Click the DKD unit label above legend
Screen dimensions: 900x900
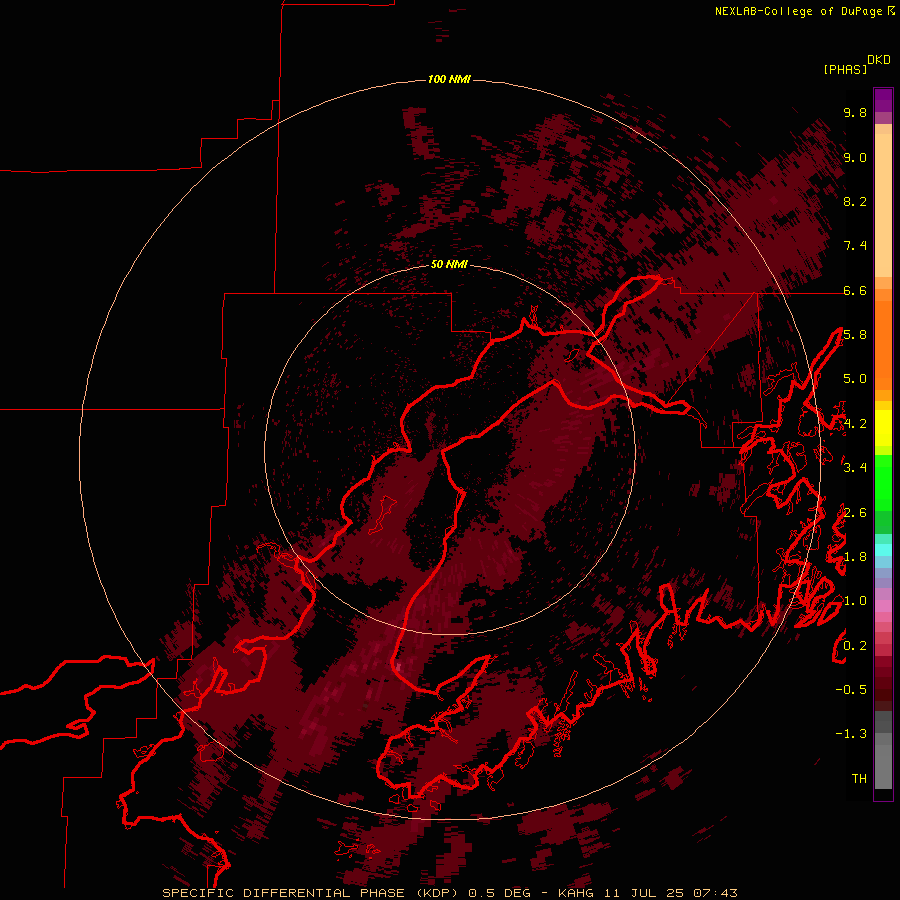coord(879,60)
